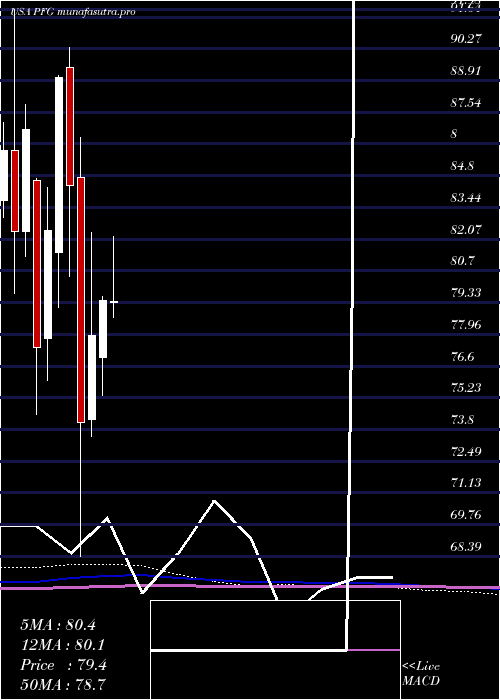Select the 83.44 price axis label
Viewport: 500px width, 700px height.
[466, 198]
